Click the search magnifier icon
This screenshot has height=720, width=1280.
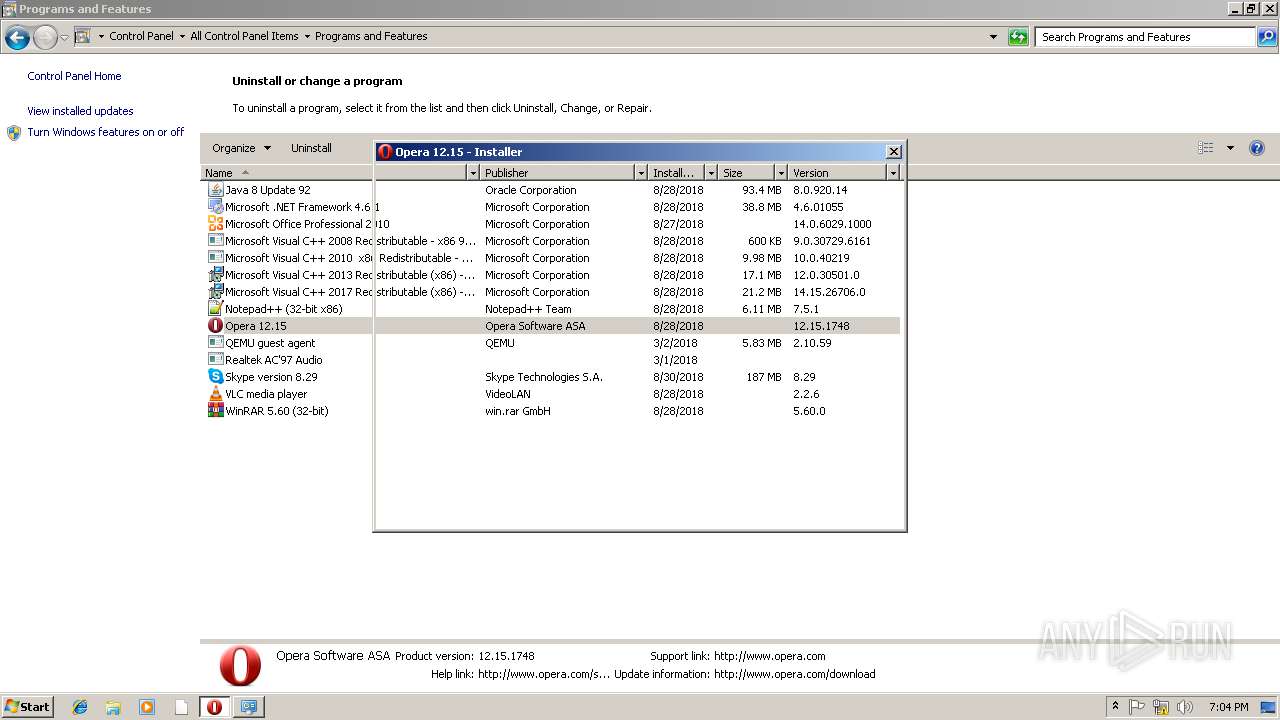(1267, 37)
